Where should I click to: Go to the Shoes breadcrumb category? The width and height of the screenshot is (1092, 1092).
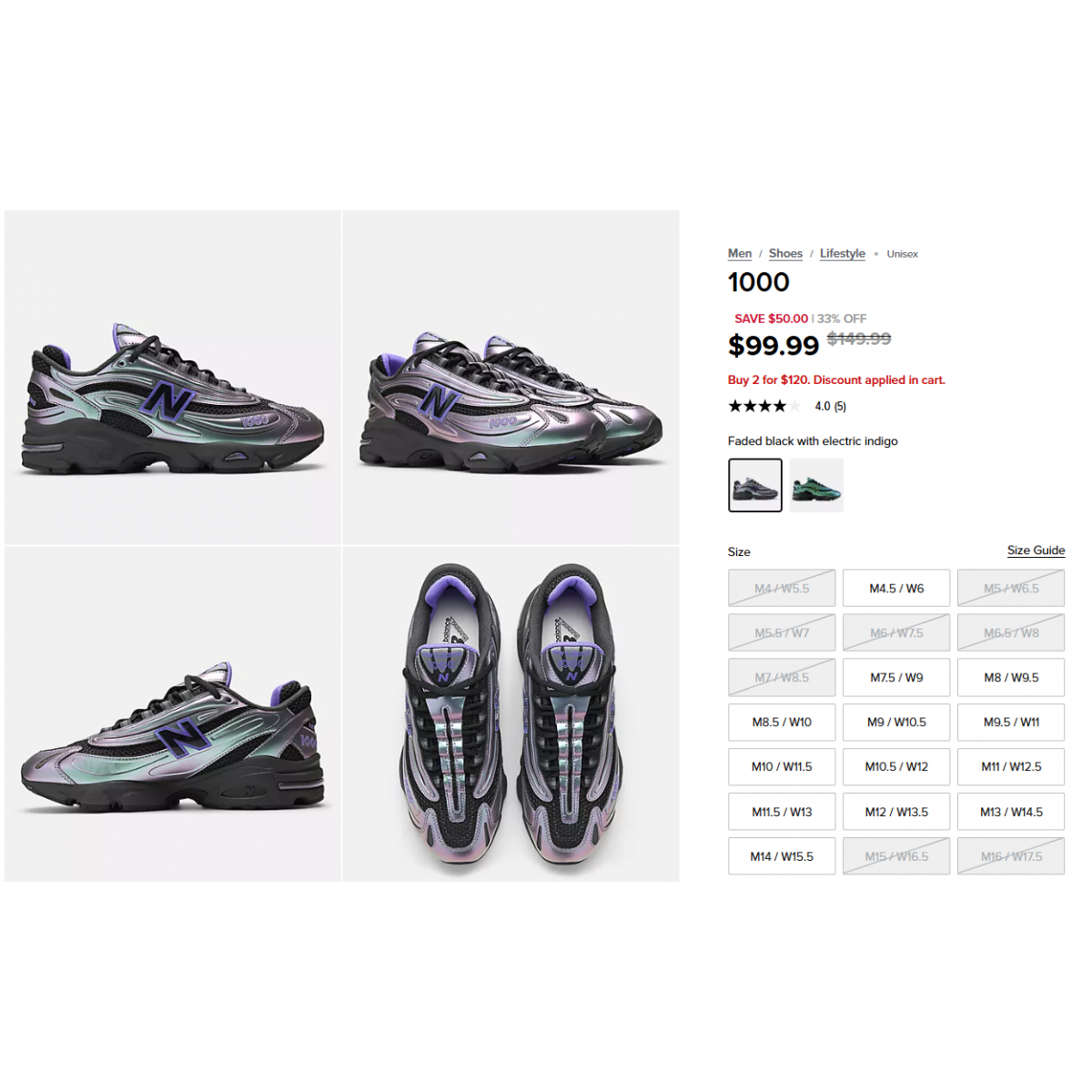(x=785, y=254)
